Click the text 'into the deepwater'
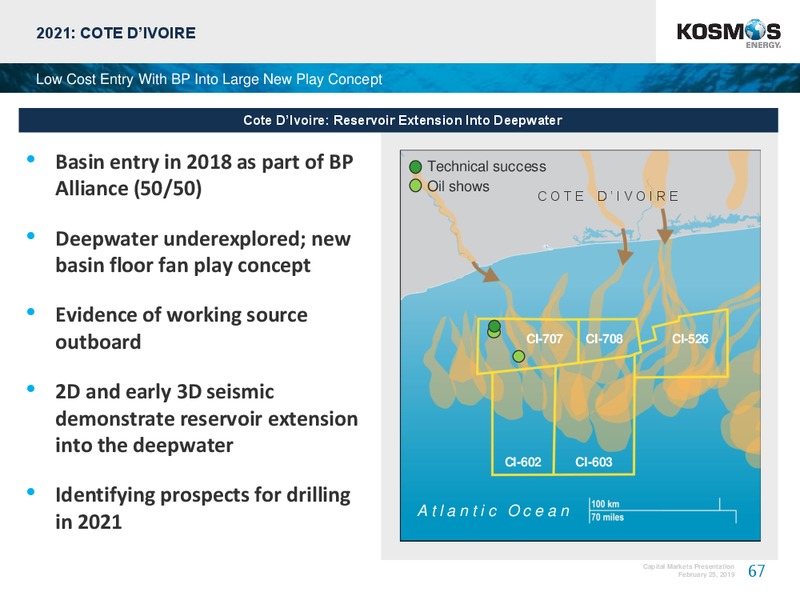 [144, 445]
